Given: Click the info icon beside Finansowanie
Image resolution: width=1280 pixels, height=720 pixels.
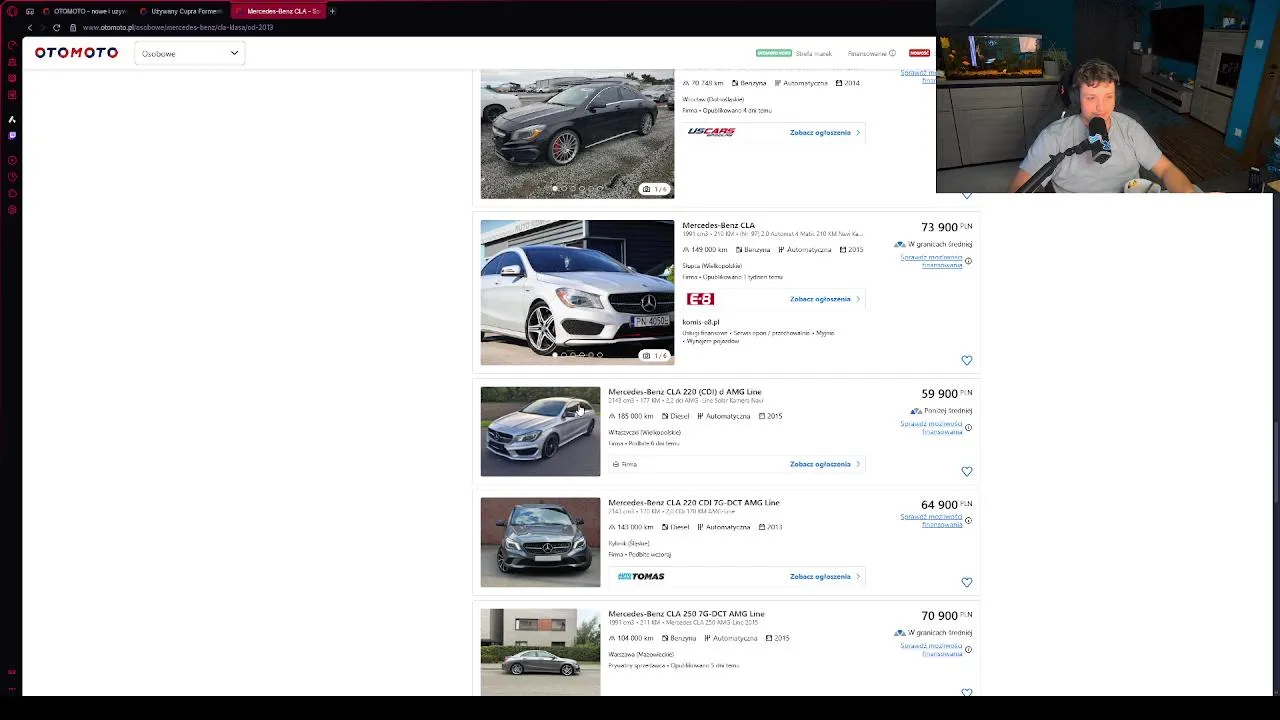Looking at the screenshot, I should (x=892, y=53).
